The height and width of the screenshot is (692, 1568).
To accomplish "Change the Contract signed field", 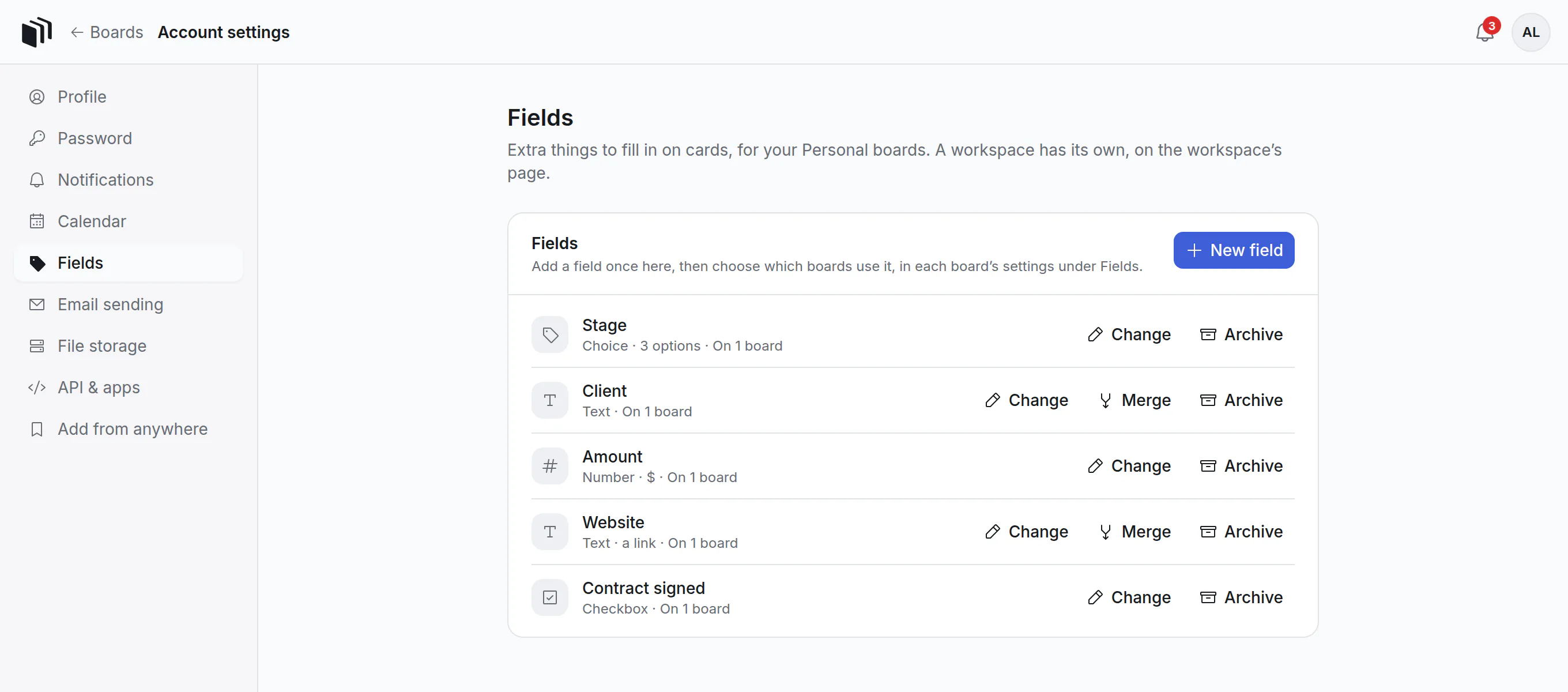I will (1129, 597).
